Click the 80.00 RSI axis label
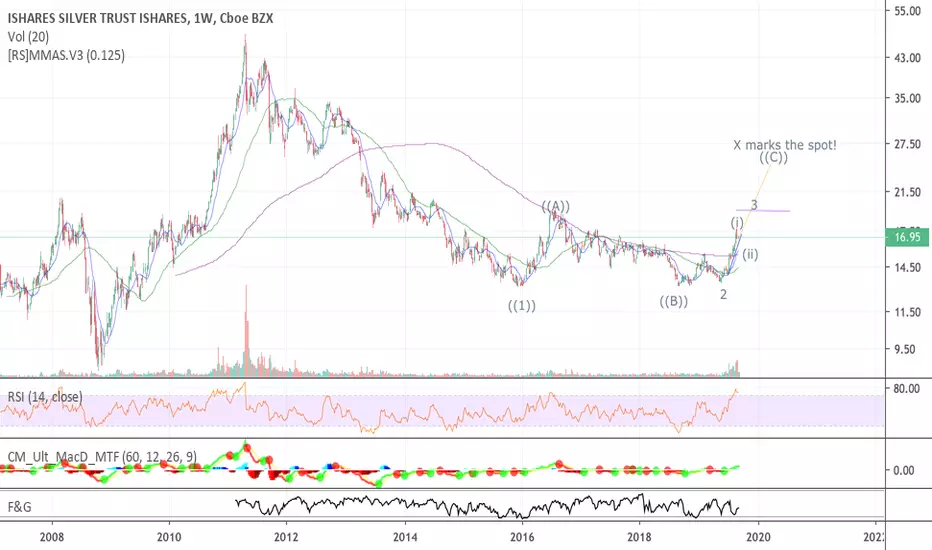932x550 pixels. (x=907, y=389)
